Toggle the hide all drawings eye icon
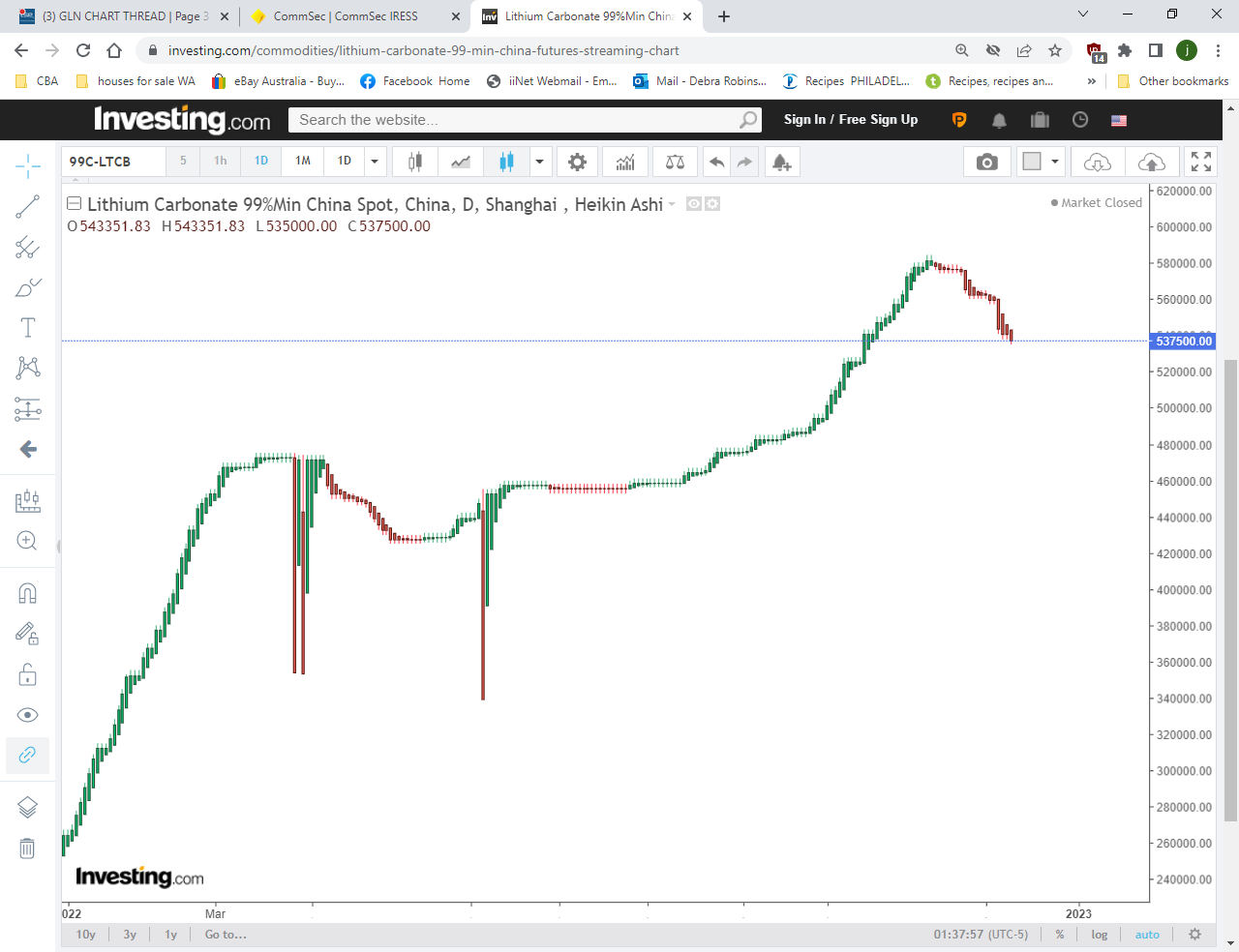The image size is (1239, 952). tap(27, 715)
